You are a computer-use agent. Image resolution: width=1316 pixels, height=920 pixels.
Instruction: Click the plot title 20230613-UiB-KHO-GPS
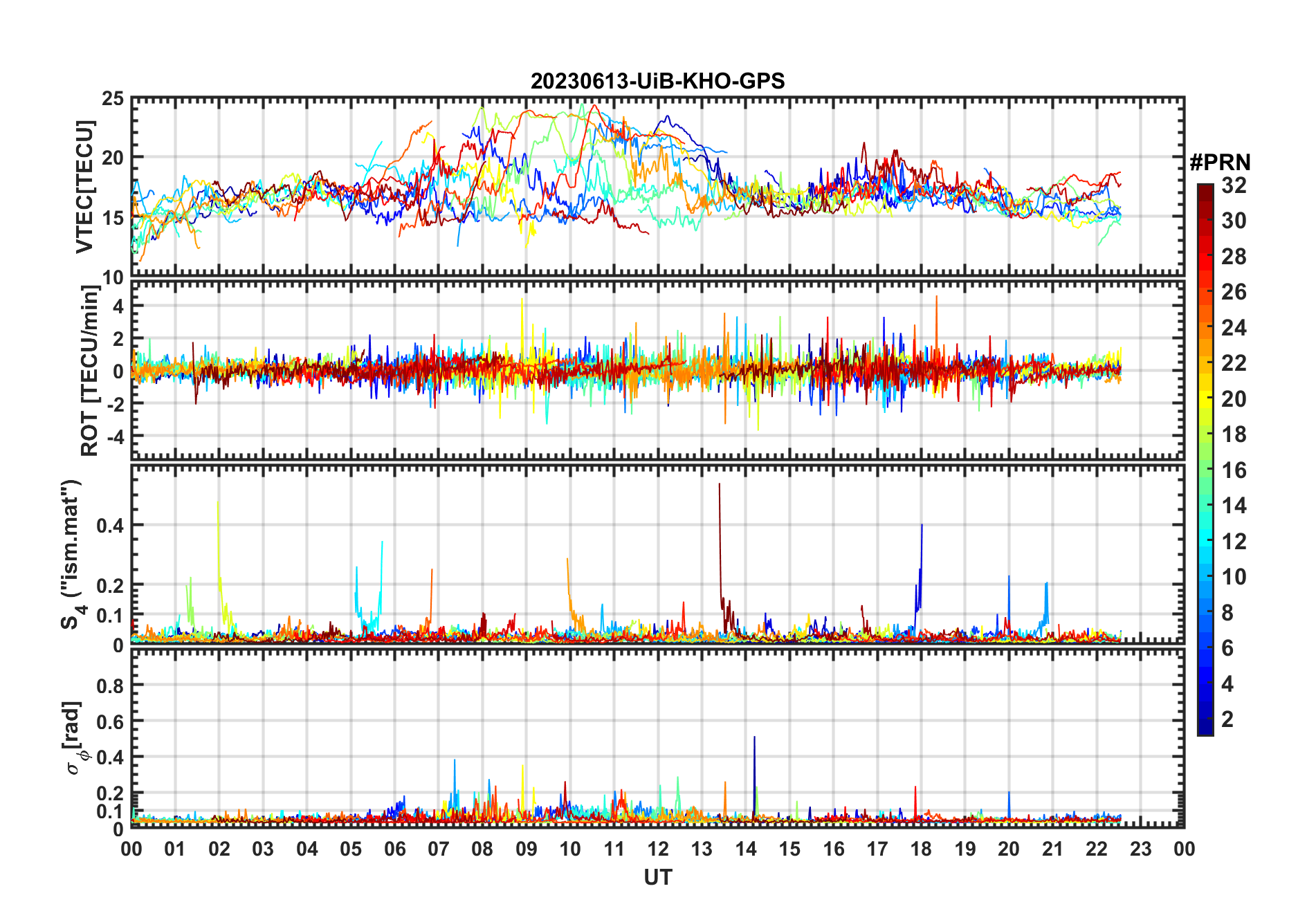pyautogui.click(x=657, y=82)
